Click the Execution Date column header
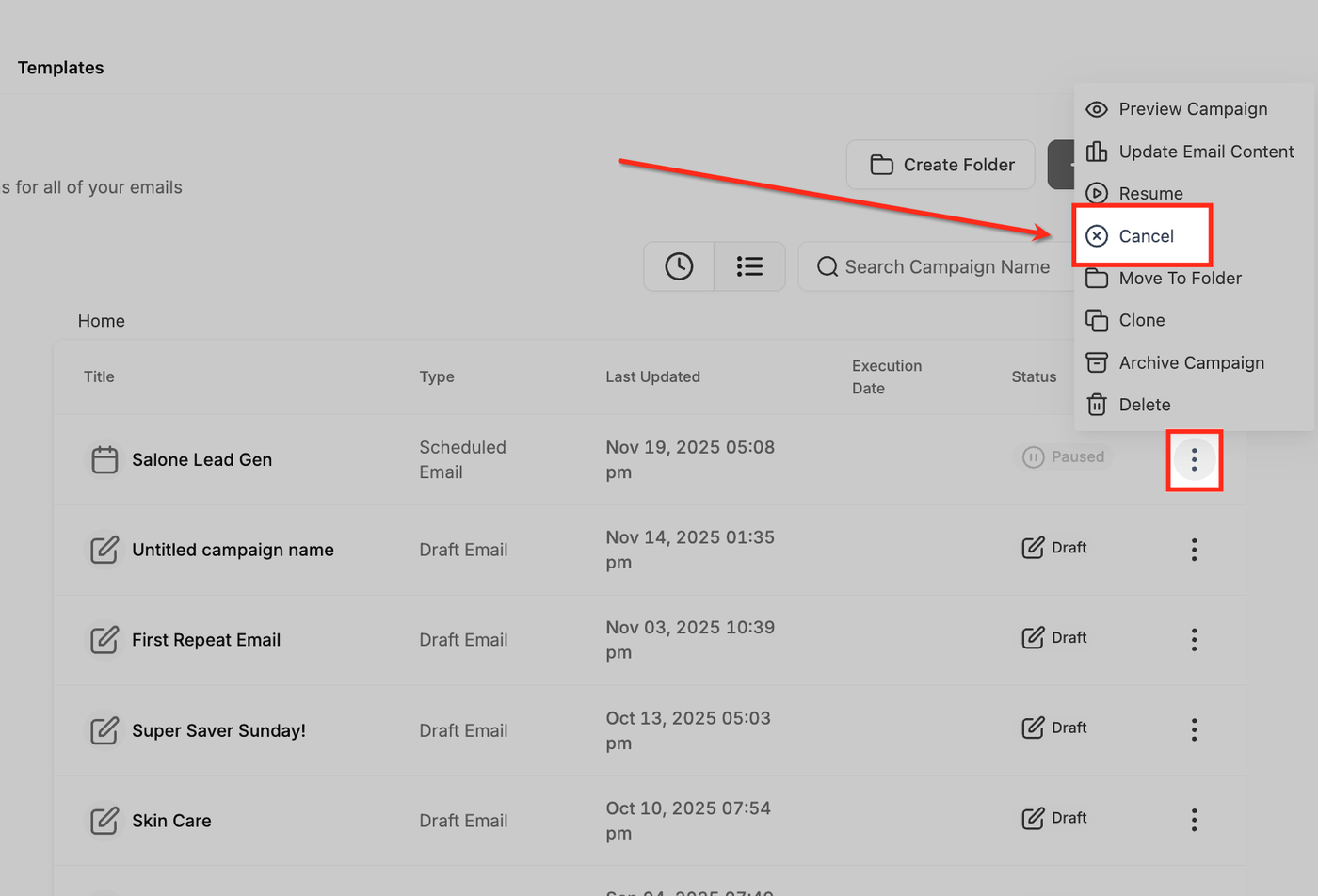Viewport: 1318px width, 896px height. click(x=887, y=376)
